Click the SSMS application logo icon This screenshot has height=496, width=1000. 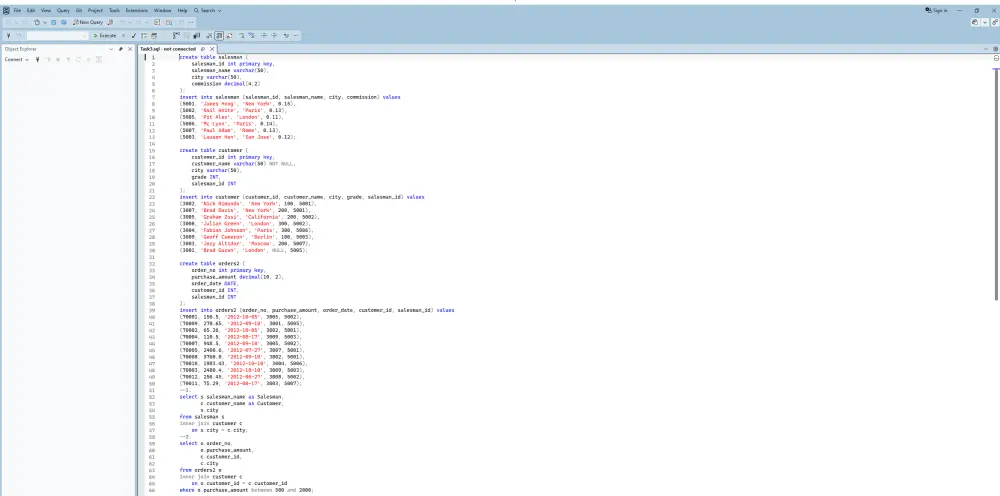coord(6,11)
